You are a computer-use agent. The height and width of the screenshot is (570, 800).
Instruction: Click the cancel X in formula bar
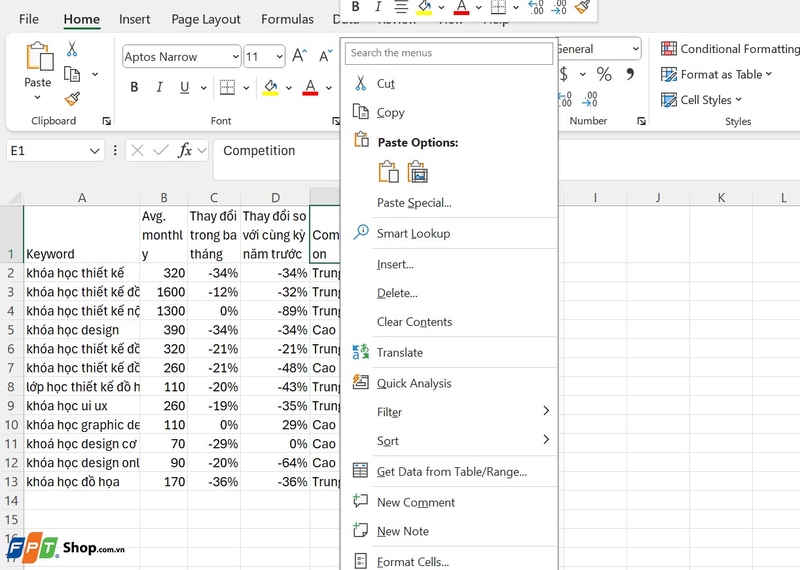tap(137, 151)
